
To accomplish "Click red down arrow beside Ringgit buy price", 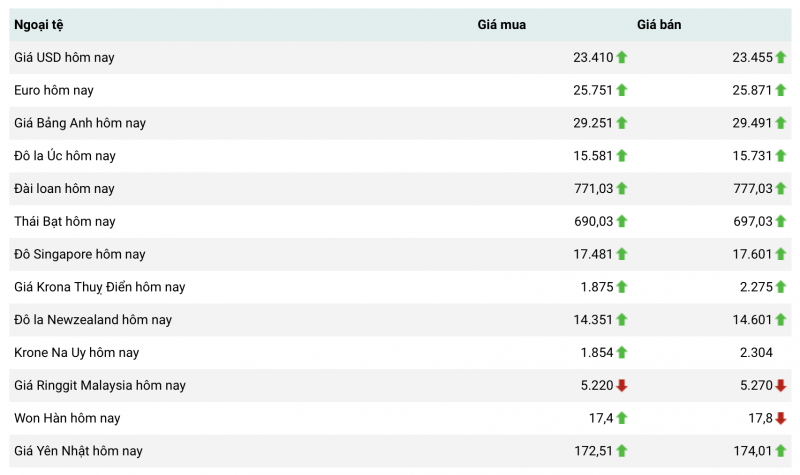I will pyautogui.click(x=622, y=386).
